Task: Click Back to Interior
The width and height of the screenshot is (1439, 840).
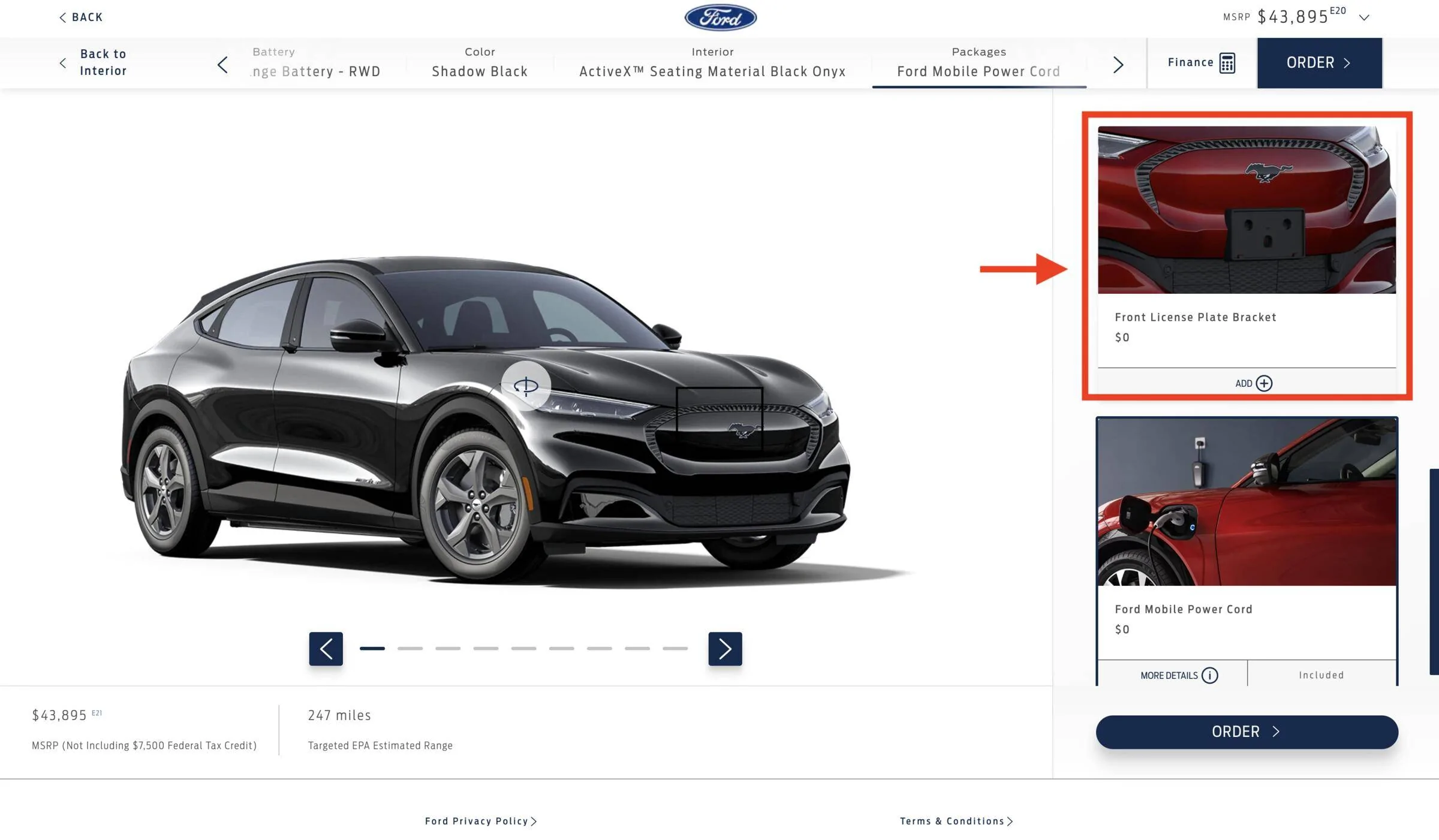Action: 93,62
